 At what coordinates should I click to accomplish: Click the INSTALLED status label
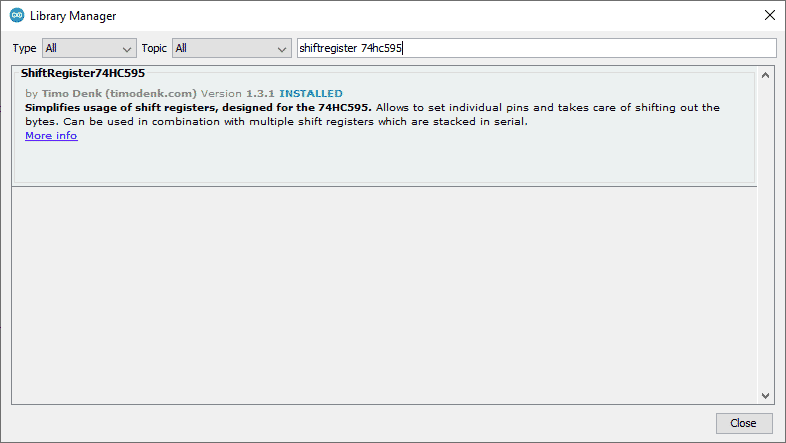tap(311, 94)
